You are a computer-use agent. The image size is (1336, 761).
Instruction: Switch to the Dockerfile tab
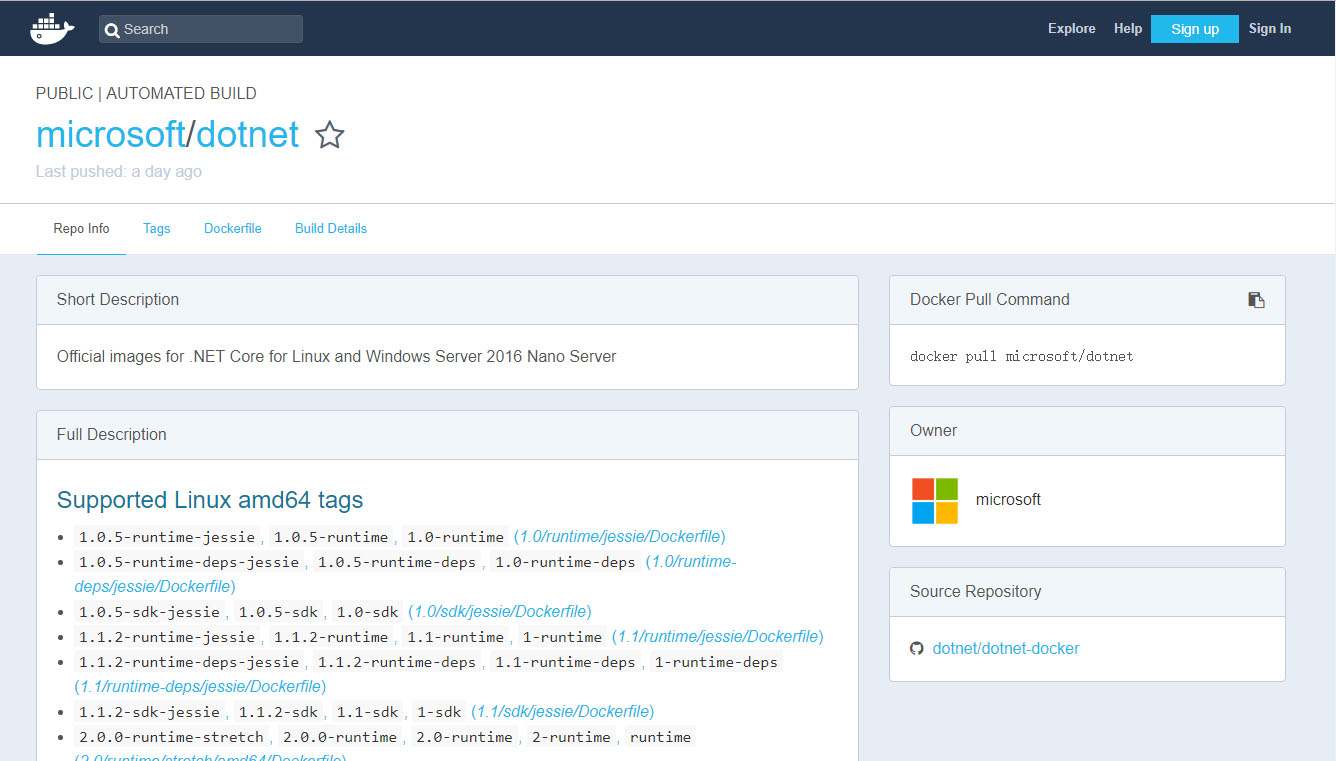pos(233,229)
